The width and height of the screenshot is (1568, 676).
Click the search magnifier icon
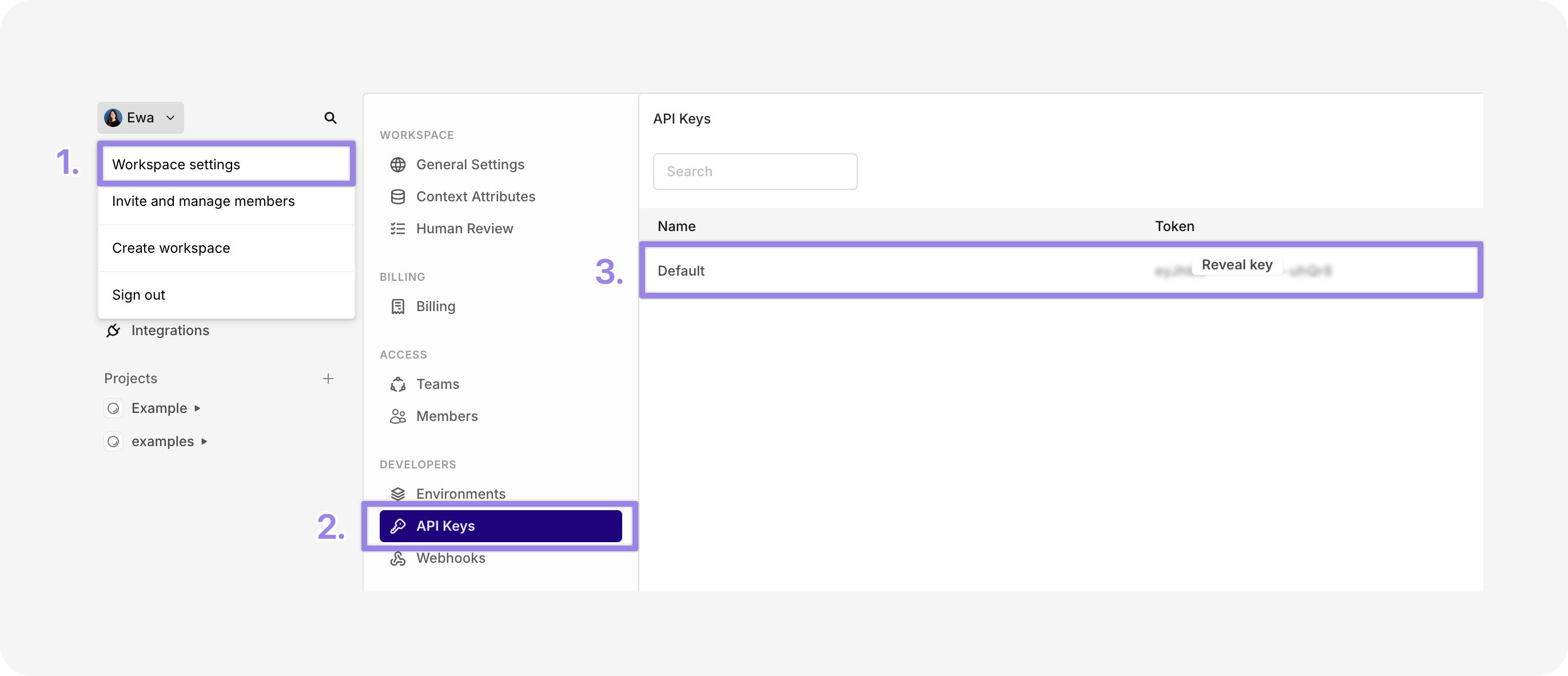click(330, 118)
